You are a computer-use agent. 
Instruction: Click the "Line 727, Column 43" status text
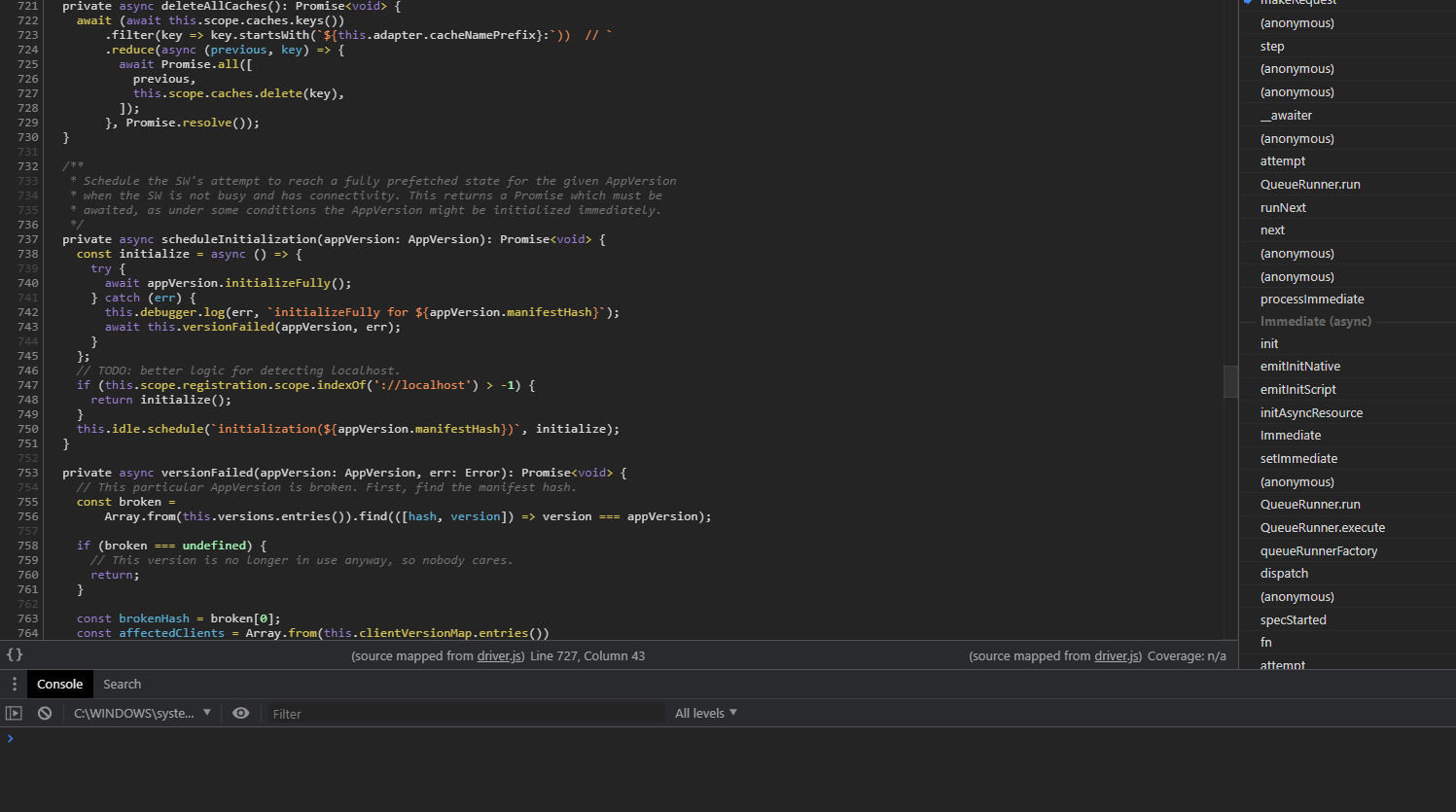(x=587, y=655)
